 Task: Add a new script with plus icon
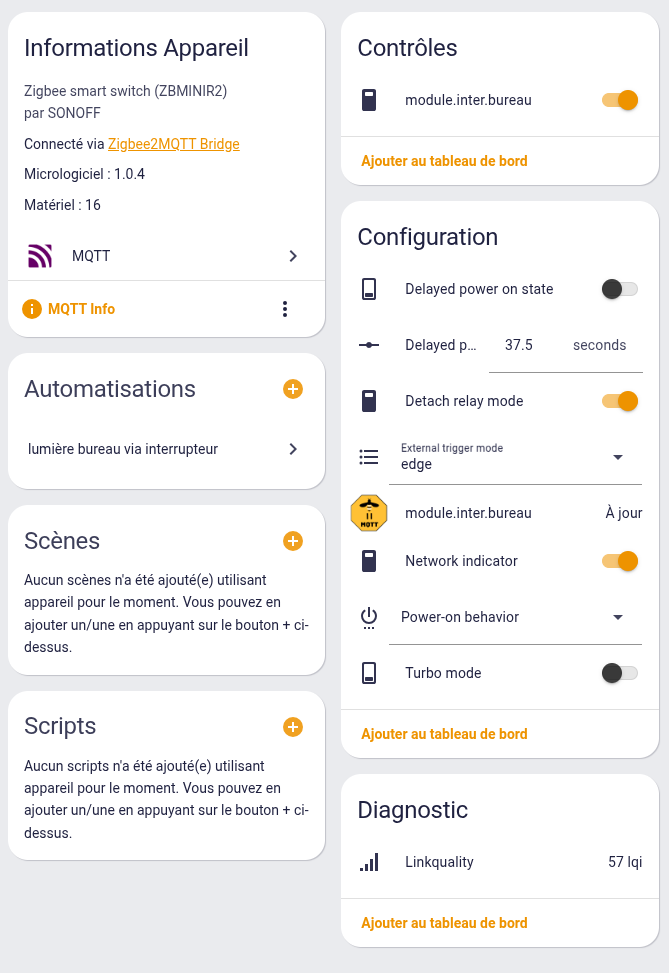click(x=293, y=727)
